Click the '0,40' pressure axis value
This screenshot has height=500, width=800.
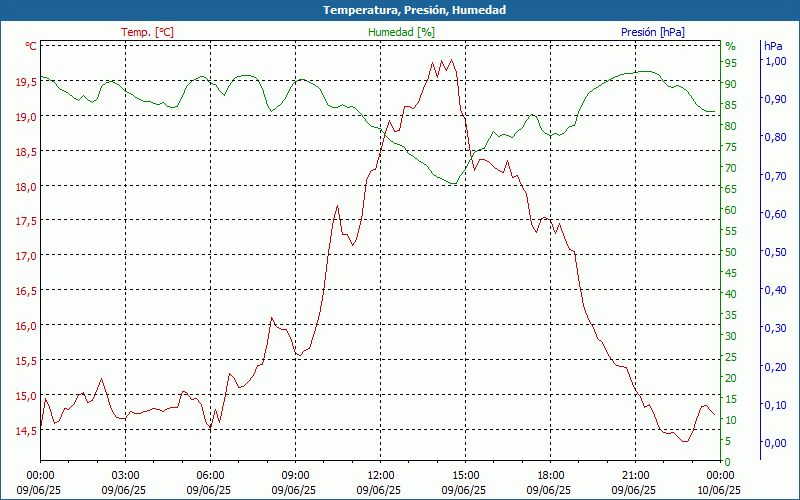775,290
